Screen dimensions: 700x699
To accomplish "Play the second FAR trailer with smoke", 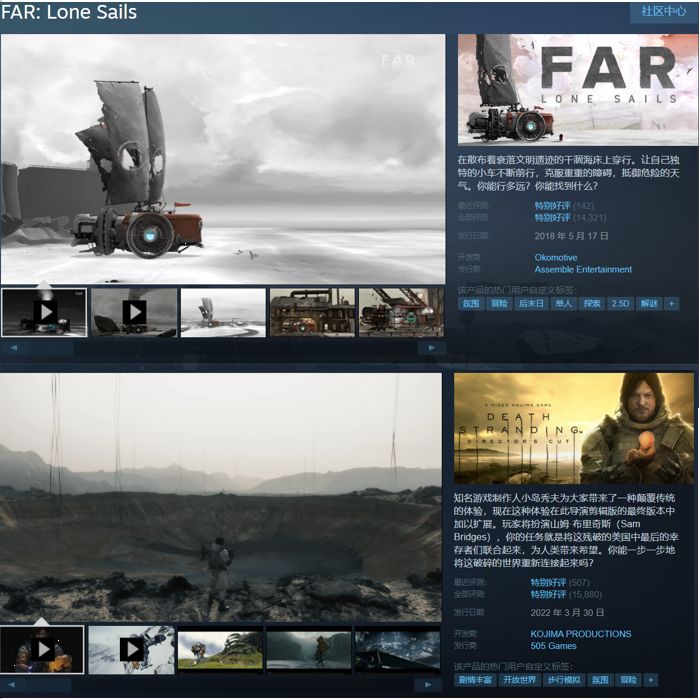I will click(x=133, y=312).
